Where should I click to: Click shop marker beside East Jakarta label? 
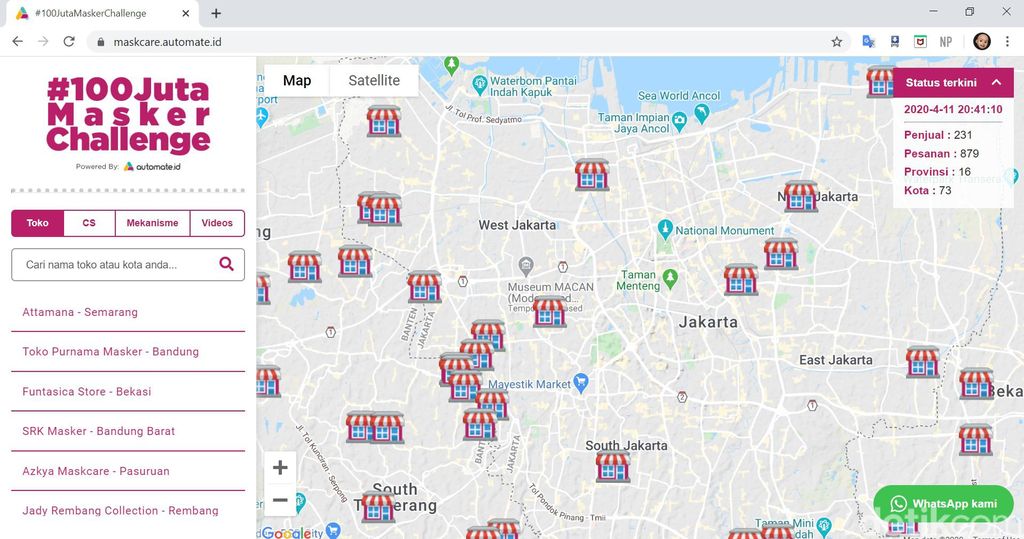922,362
